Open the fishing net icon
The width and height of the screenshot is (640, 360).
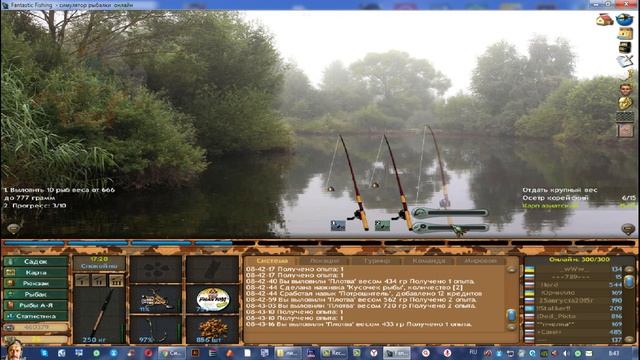tap(625, 117)
